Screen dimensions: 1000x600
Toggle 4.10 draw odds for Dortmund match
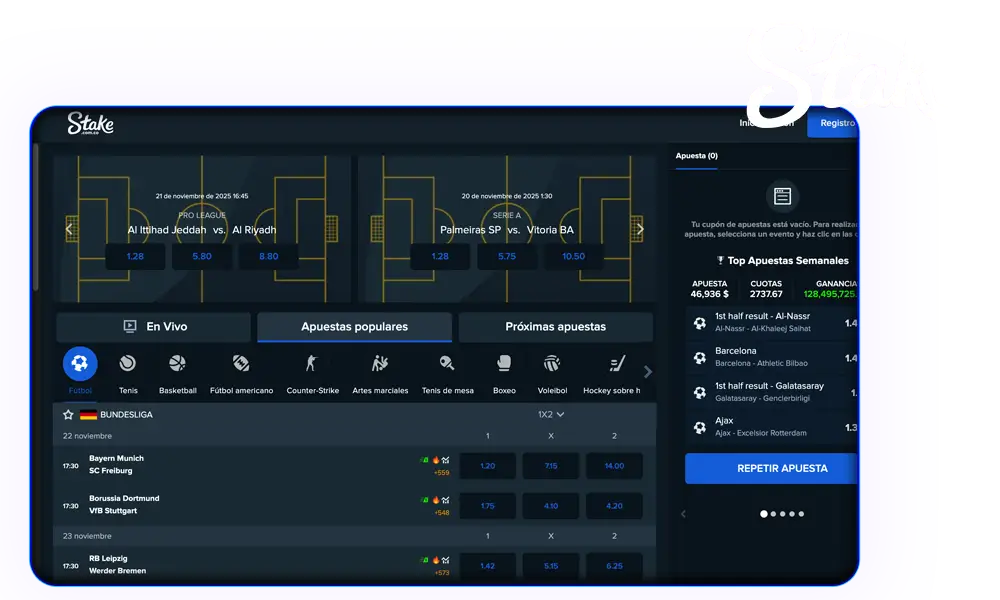(551, 506)
